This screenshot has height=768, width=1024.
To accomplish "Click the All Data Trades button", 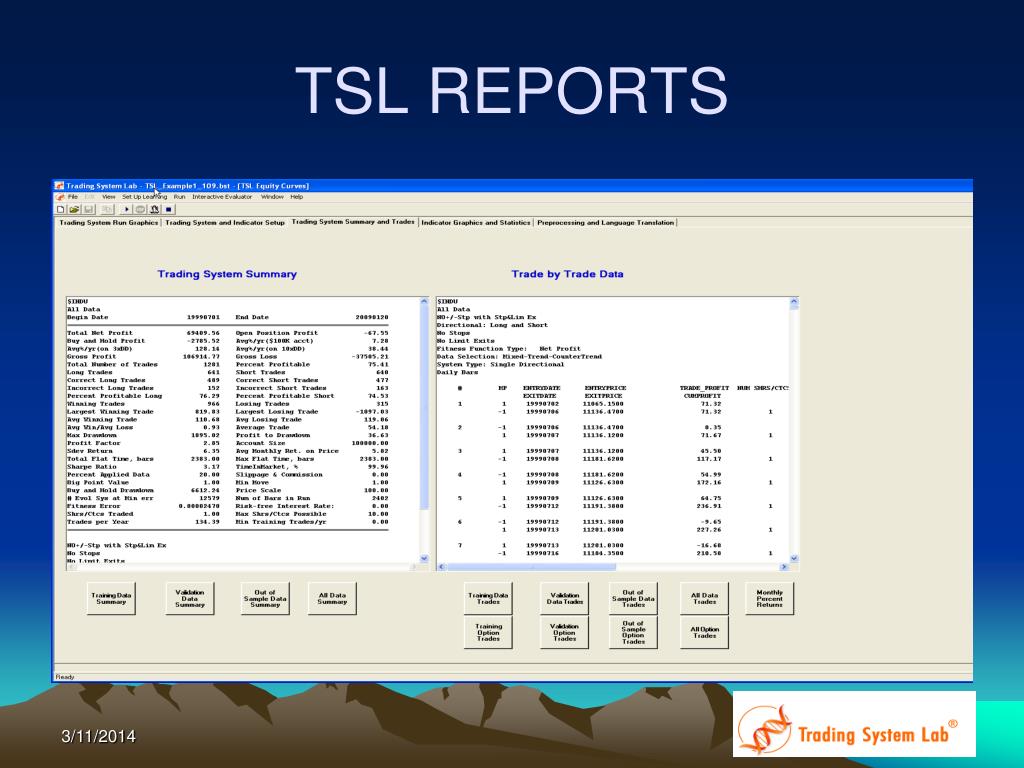I will 704,598.
